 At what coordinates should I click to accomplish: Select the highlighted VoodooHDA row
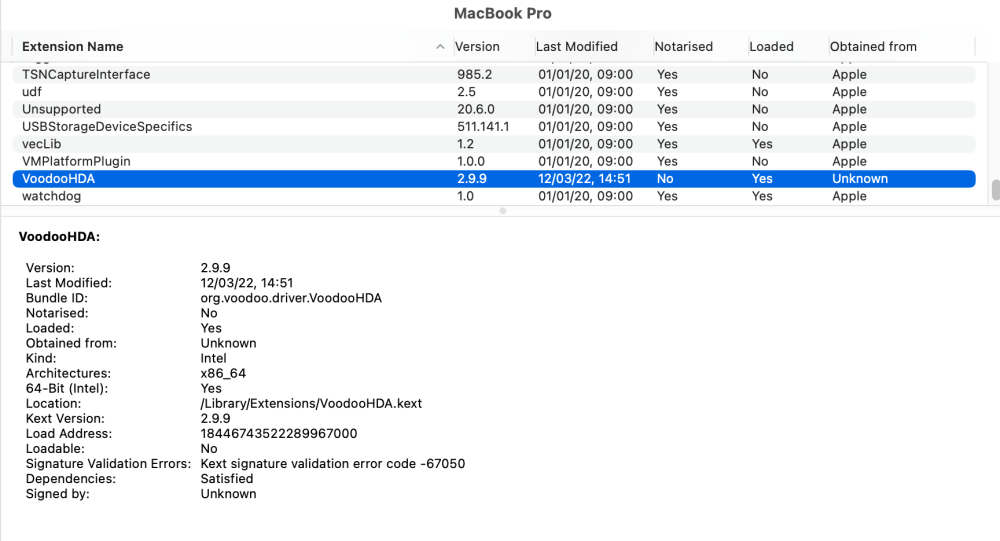[x=494, y=179]
